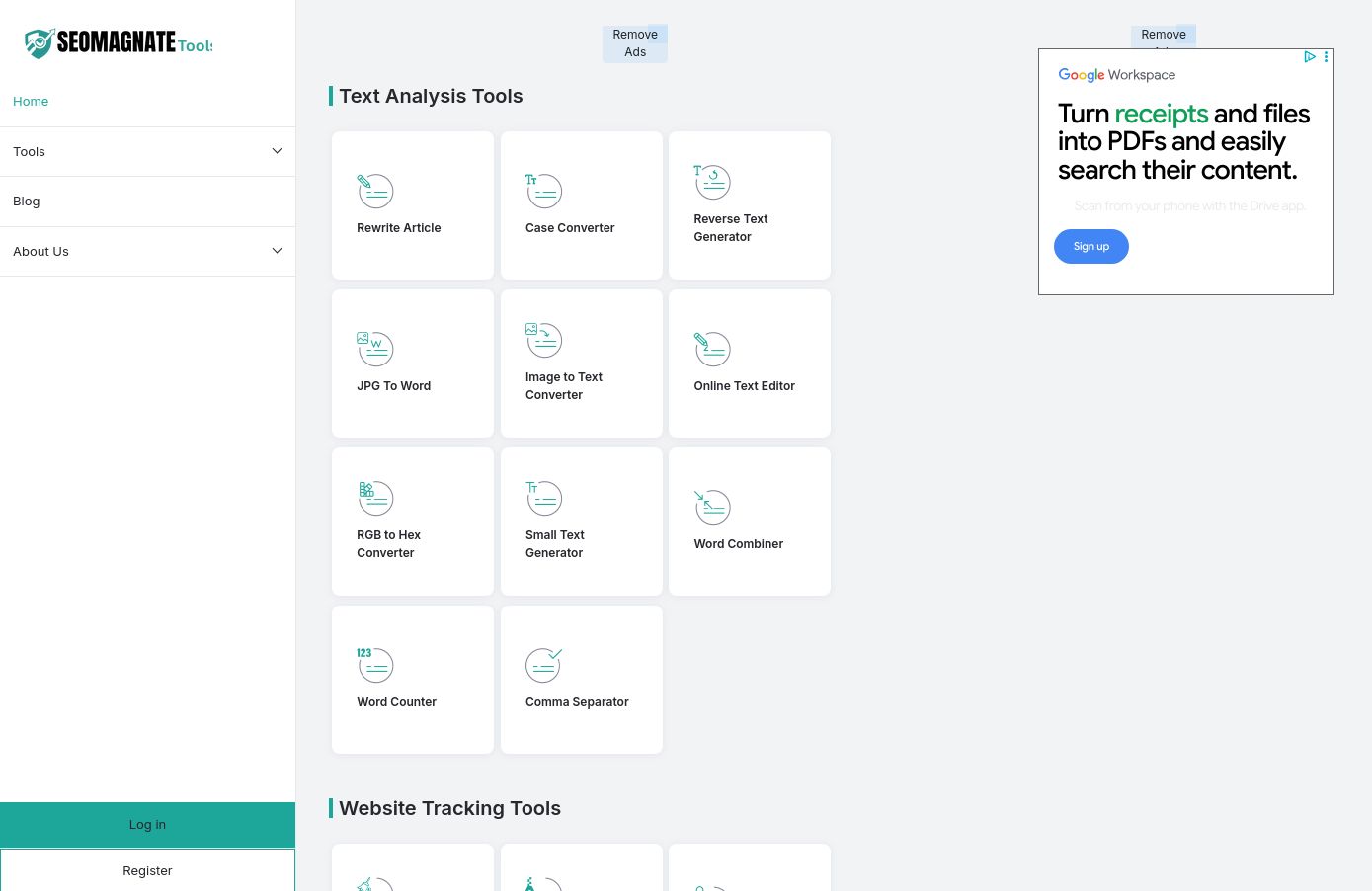Open the Case Converter icon
Image resolution: width=1372 pixels, height=891 pixels.
pos(543,191)
